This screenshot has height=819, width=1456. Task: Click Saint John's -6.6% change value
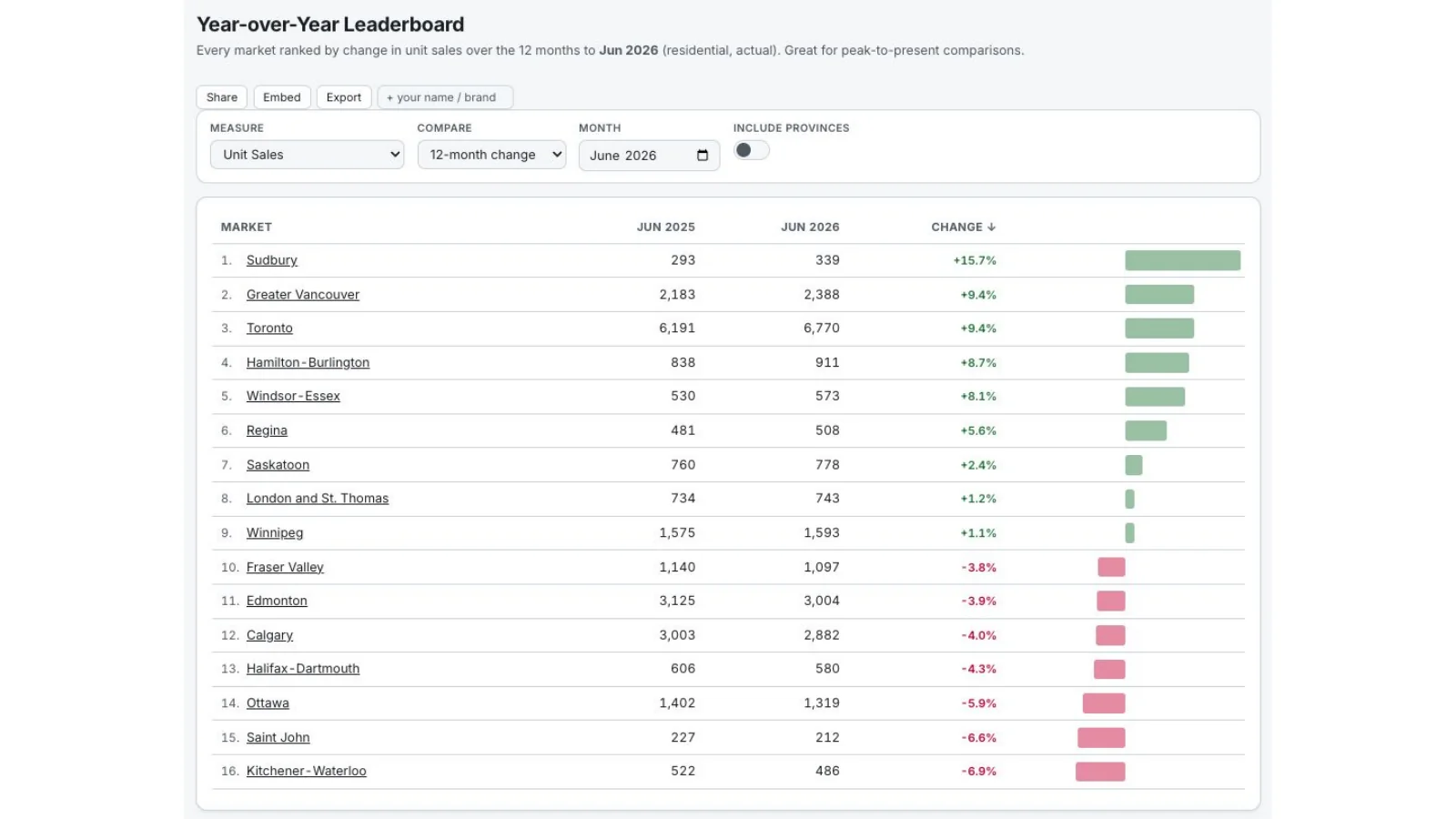pos(979,738)
